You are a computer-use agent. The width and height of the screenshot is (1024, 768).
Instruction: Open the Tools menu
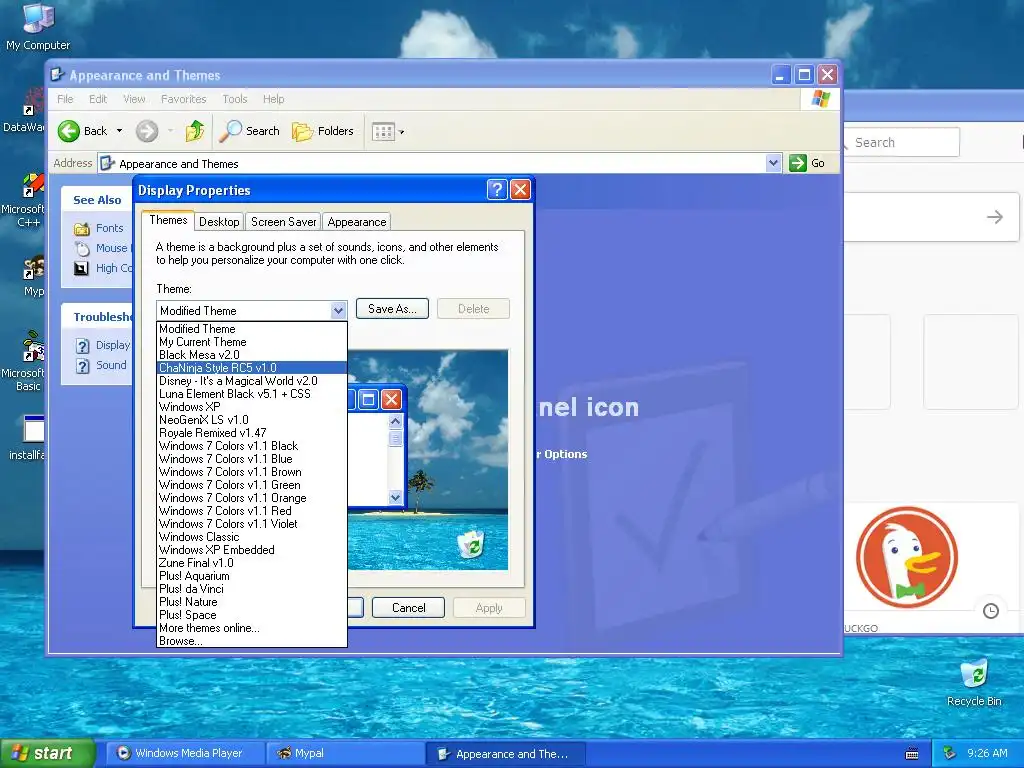pos(234,99)
